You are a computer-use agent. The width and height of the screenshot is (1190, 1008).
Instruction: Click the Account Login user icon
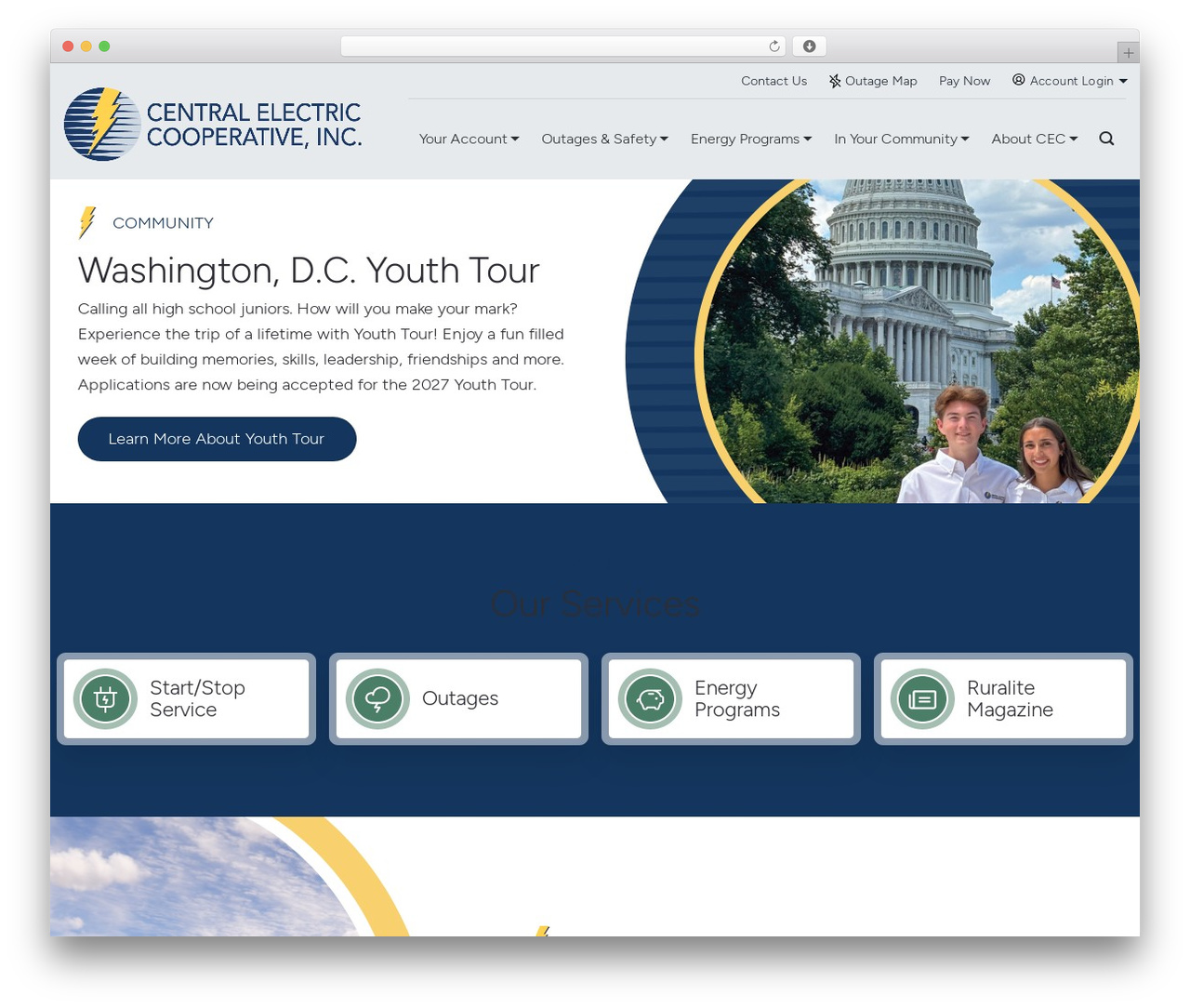[x=1019, y=80]
